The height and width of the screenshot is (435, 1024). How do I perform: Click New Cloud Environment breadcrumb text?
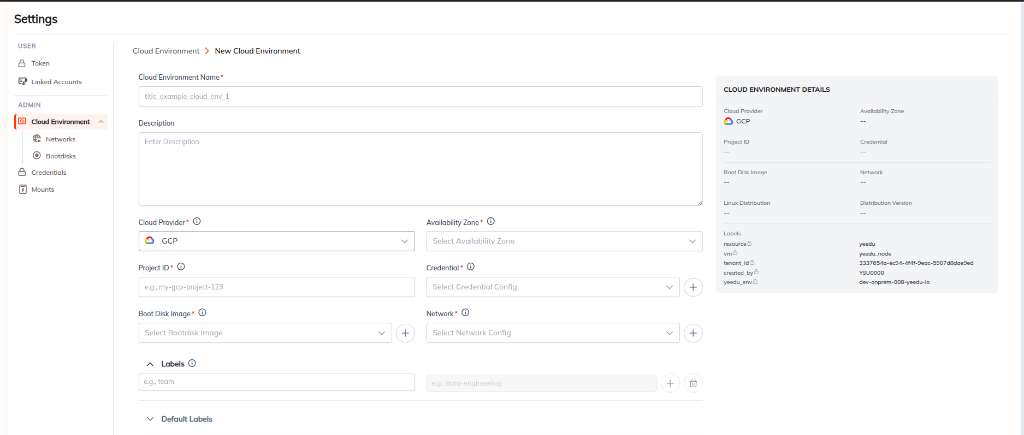click(x=257, y=51)
